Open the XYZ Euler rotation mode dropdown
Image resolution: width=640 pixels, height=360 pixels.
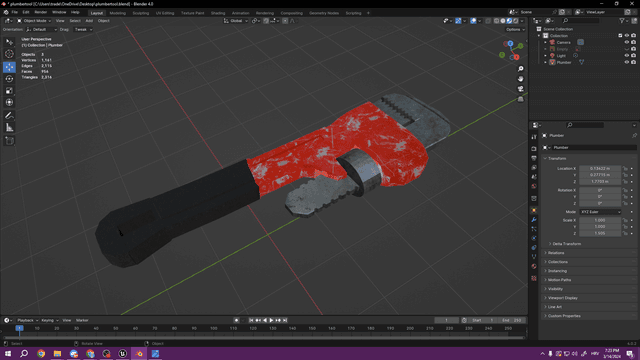pos(600,212)
